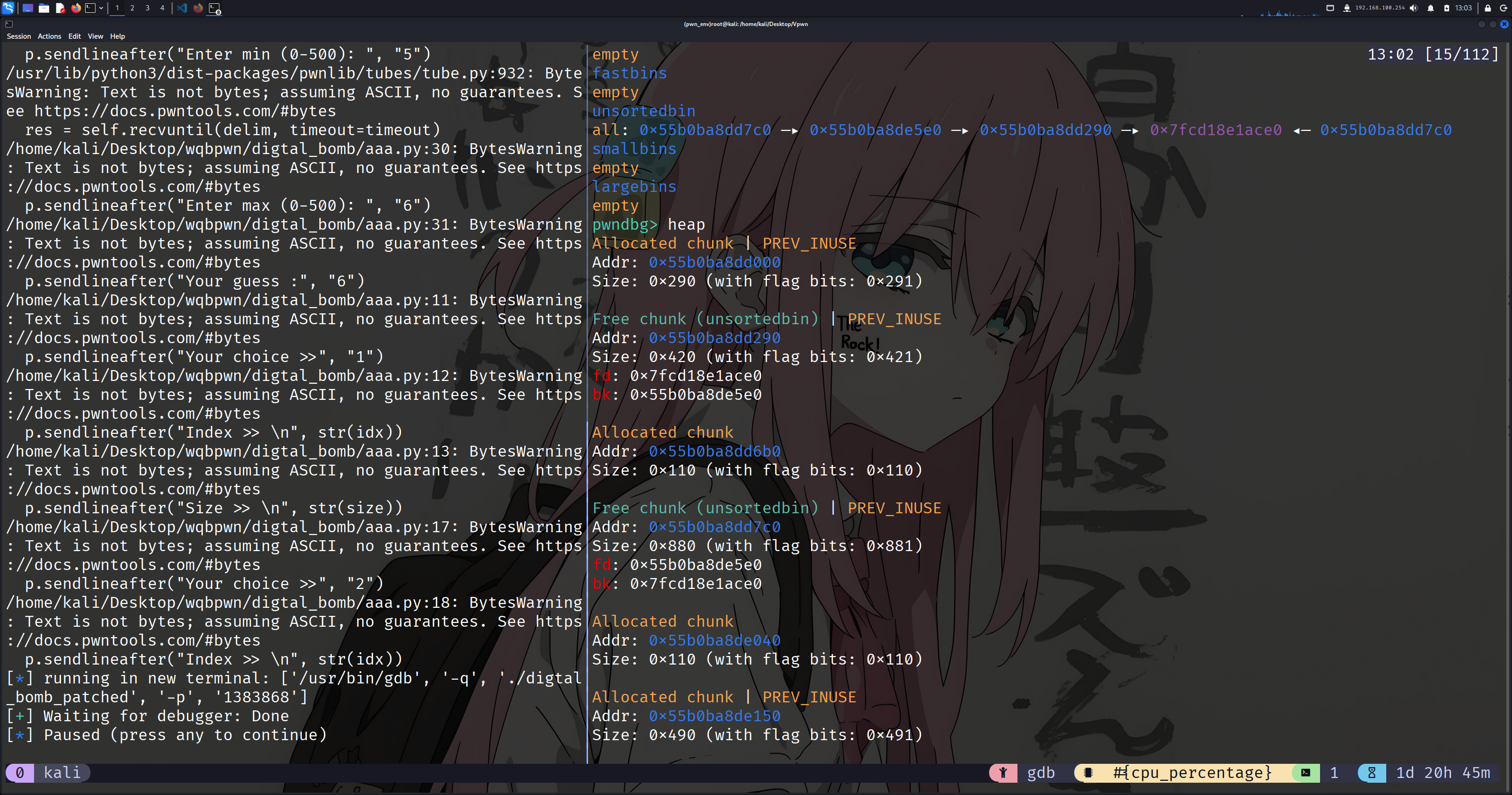Viewport: 1512px width, 795px height.
Task: Click the "Size: 0x880" chunk size line
Action: tap(757, 545)
